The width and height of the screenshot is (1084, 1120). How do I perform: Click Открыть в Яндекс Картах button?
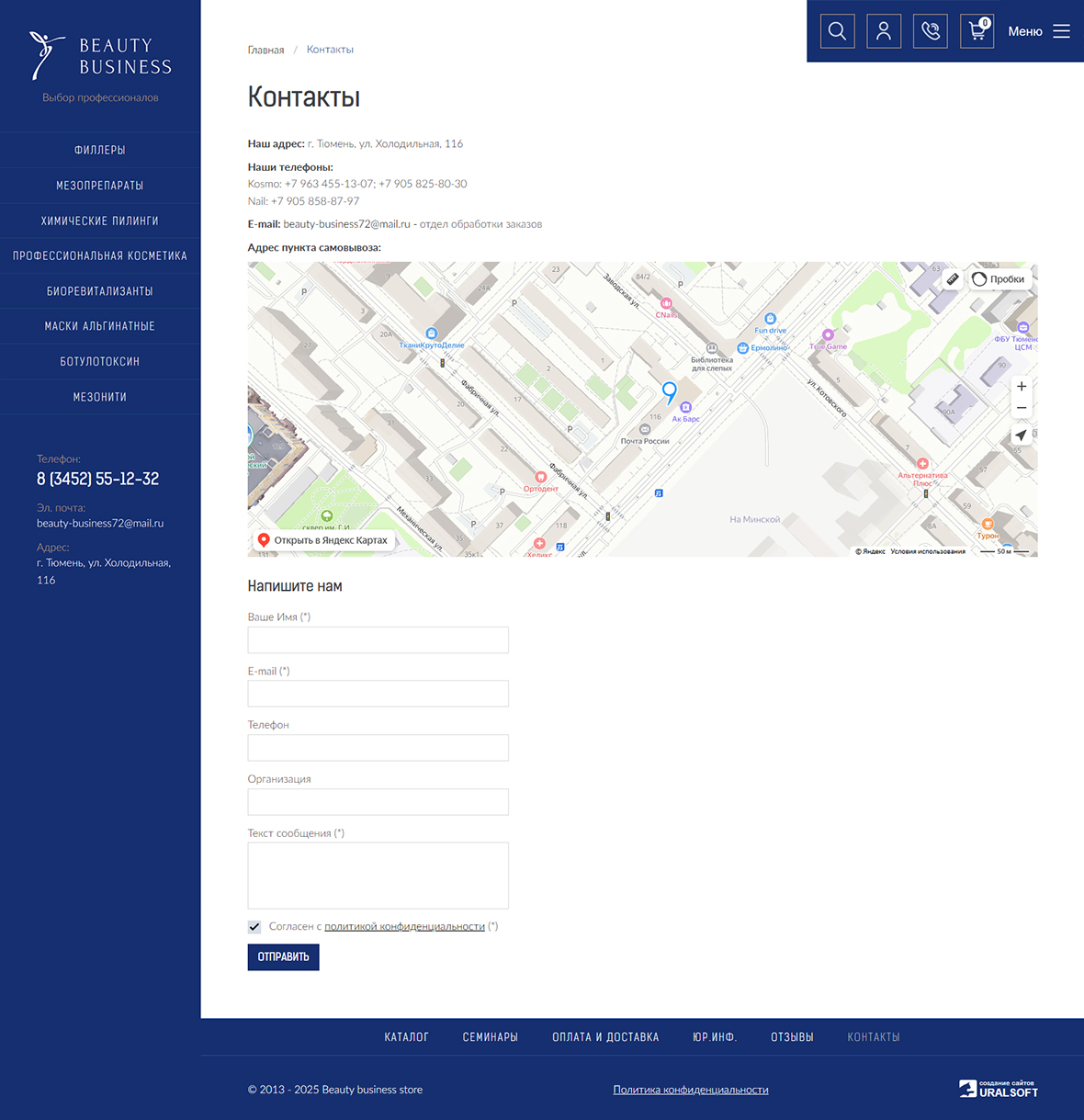pos(322,540)
